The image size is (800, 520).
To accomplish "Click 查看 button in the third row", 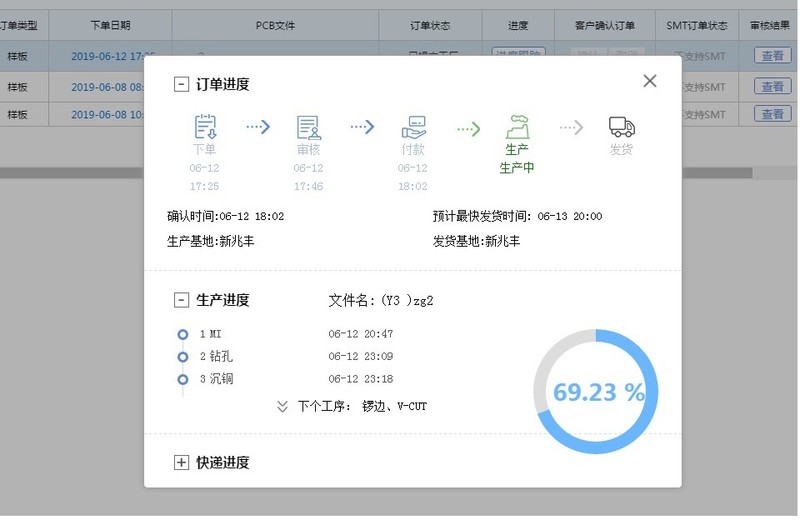I will 772,114.
